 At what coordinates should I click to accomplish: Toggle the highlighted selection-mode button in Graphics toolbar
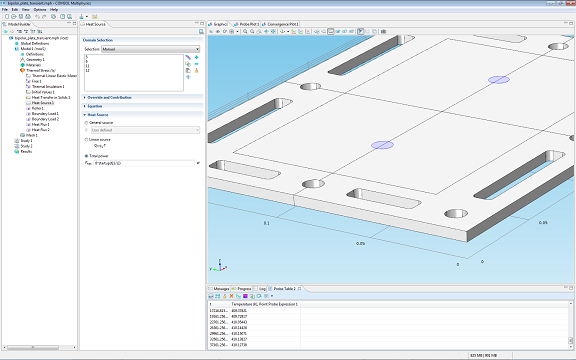click(x=360, y=32)
